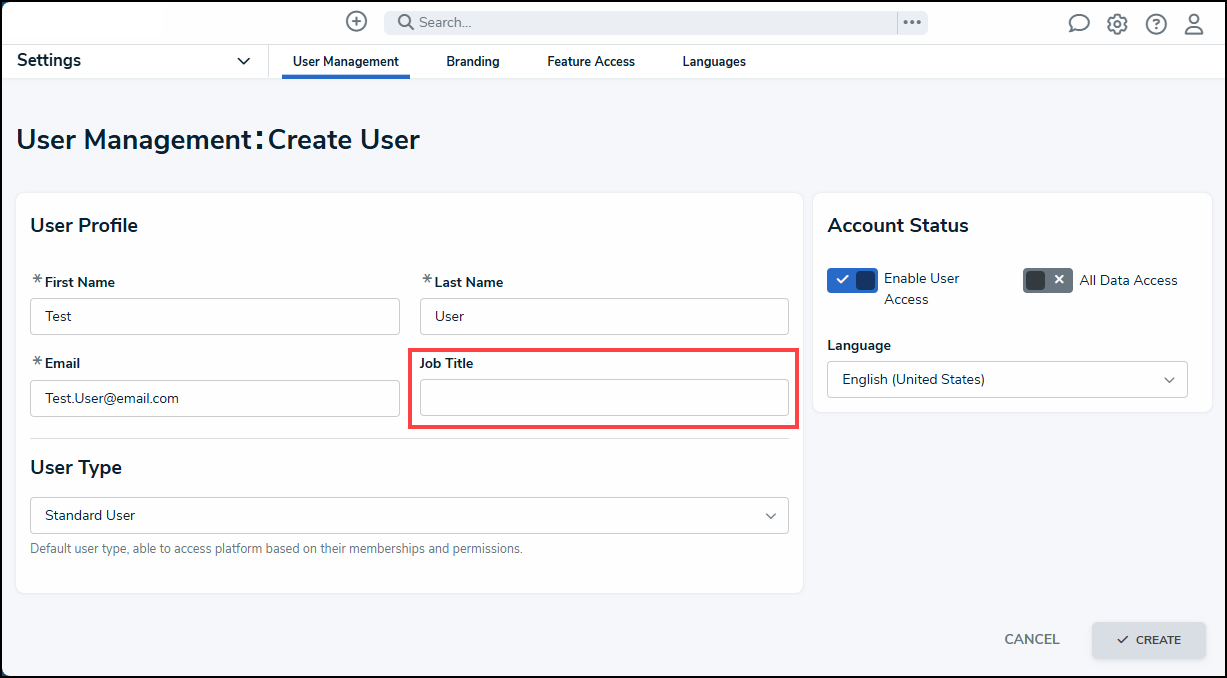Open the help question mark icon
The width and height of the screenshot is (1227, 678).
click(1156, 24)
